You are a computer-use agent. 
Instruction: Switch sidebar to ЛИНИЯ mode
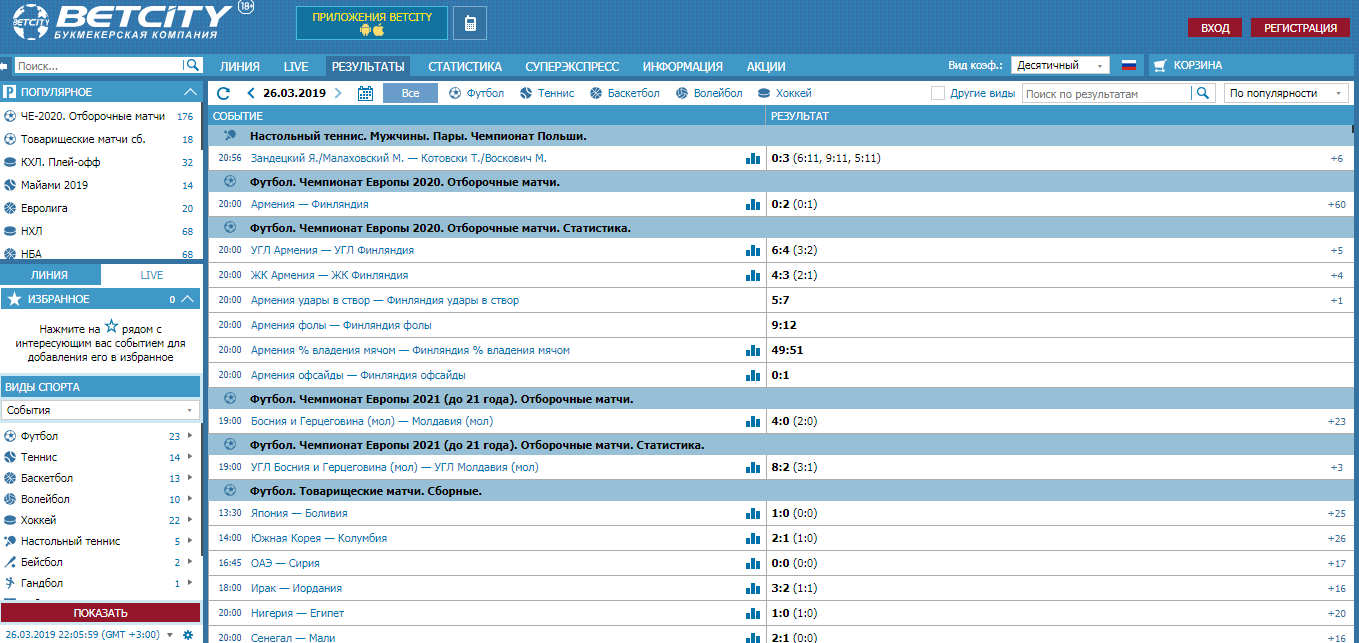50,275
